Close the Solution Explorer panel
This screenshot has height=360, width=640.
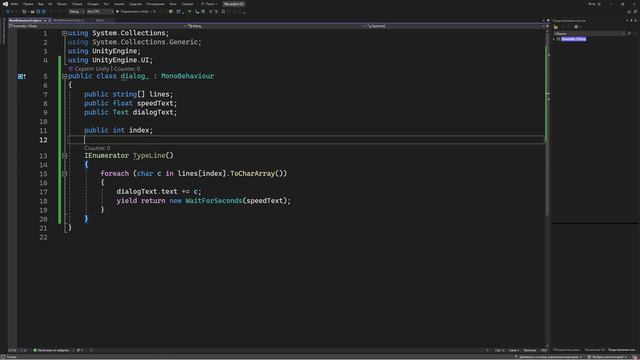coord(636,20)
